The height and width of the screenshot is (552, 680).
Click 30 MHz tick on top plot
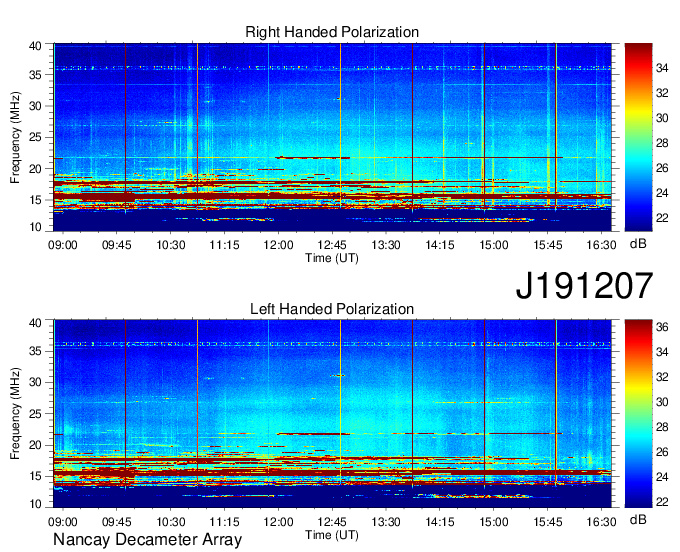click(35, 106)
